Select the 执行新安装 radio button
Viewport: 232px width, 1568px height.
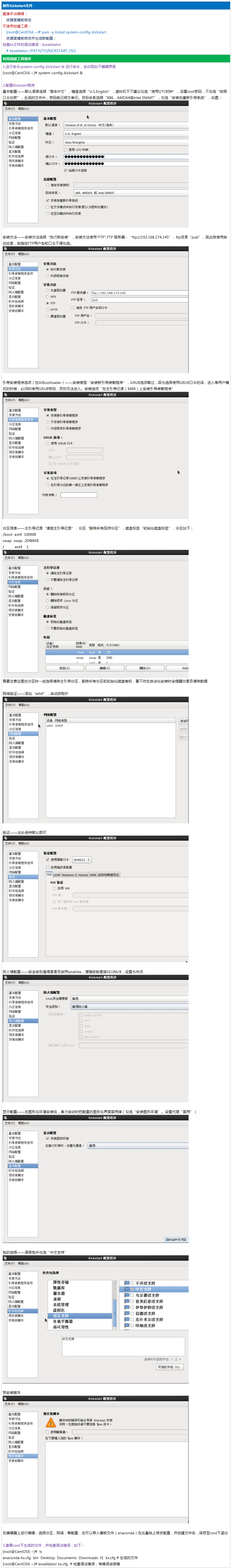point(47,269)
